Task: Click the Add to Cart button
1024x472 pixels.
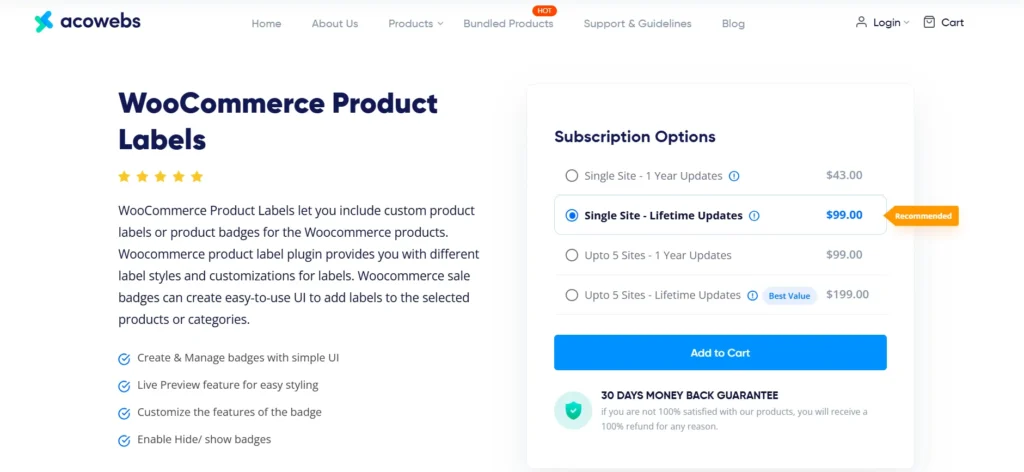Action: coord(720,353)
